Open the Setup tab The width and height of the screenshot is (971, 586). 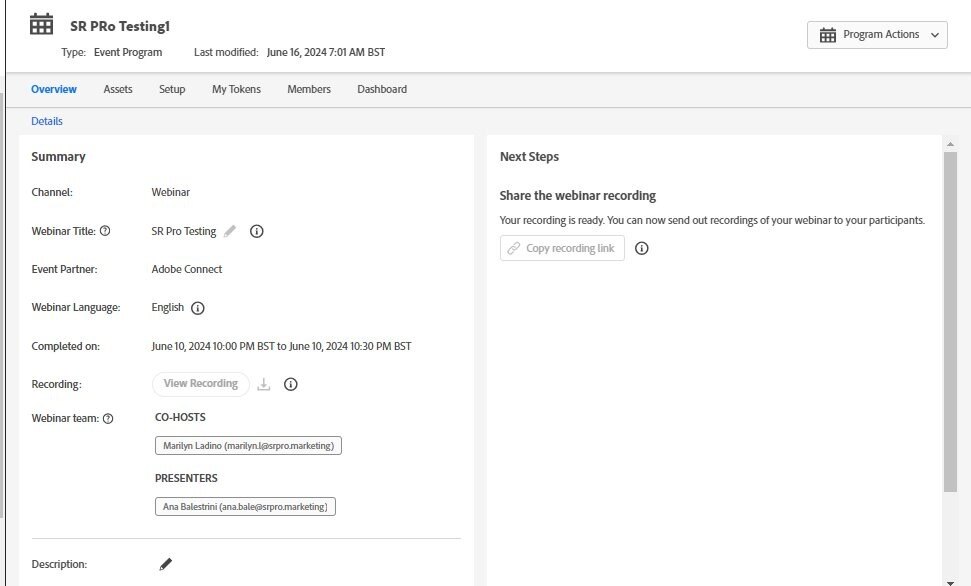pos(172,89)
